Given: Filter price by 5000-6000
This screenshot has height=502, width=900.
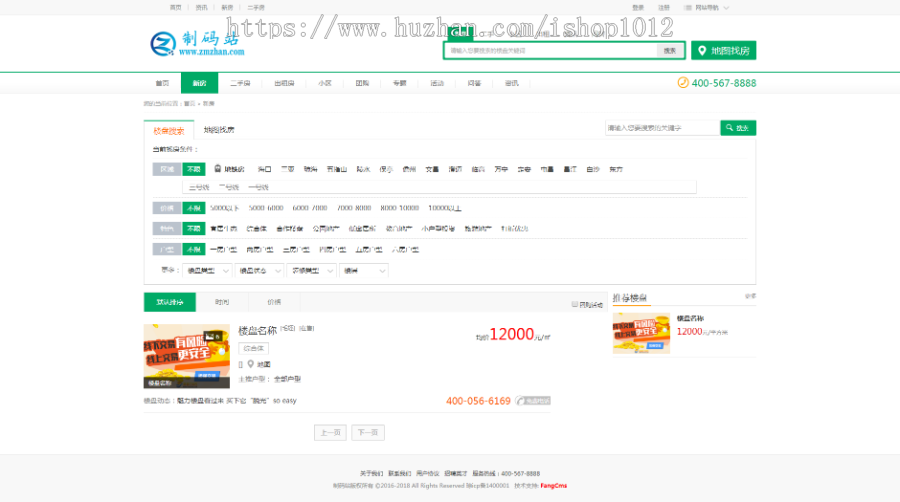Looking at the screenshot, I should tap(266, 208).
